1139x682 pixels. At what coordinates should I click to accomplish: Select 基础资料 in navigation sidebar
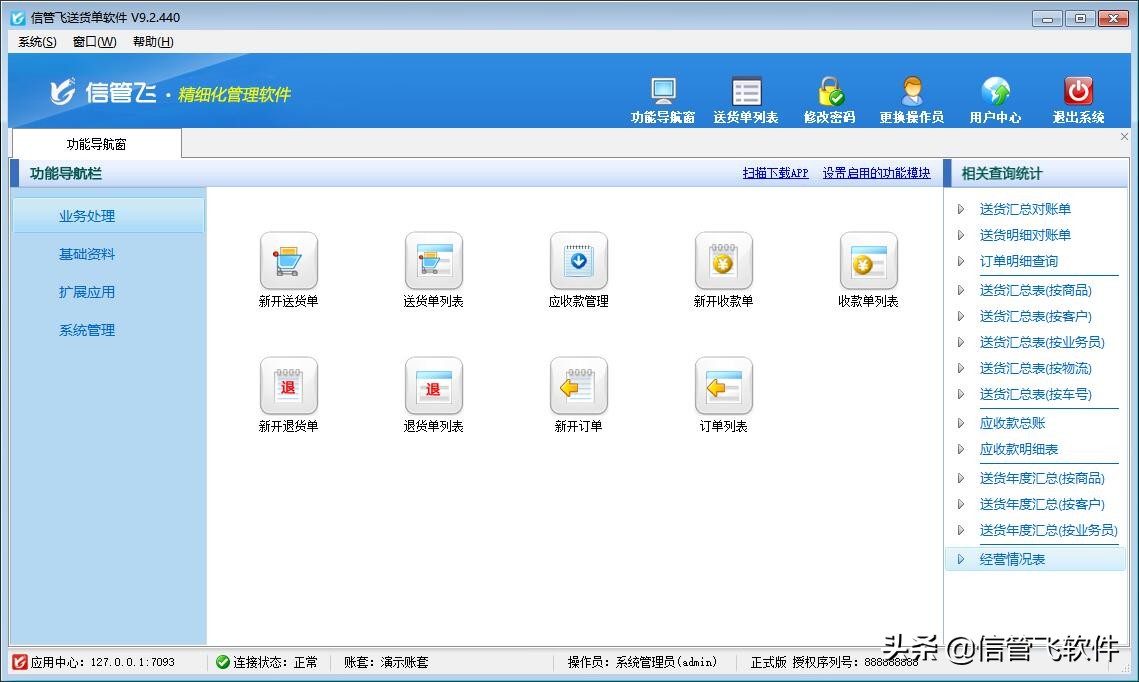[87, 254]
